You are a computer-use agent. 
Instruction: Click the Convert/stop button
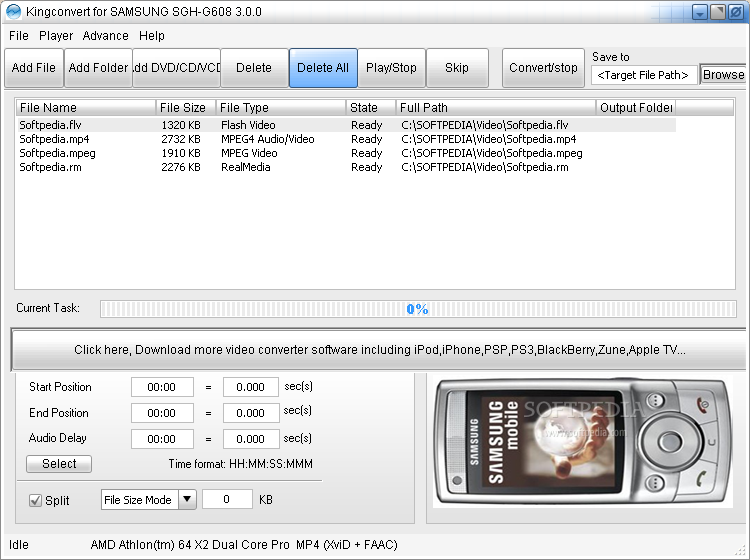543,68
